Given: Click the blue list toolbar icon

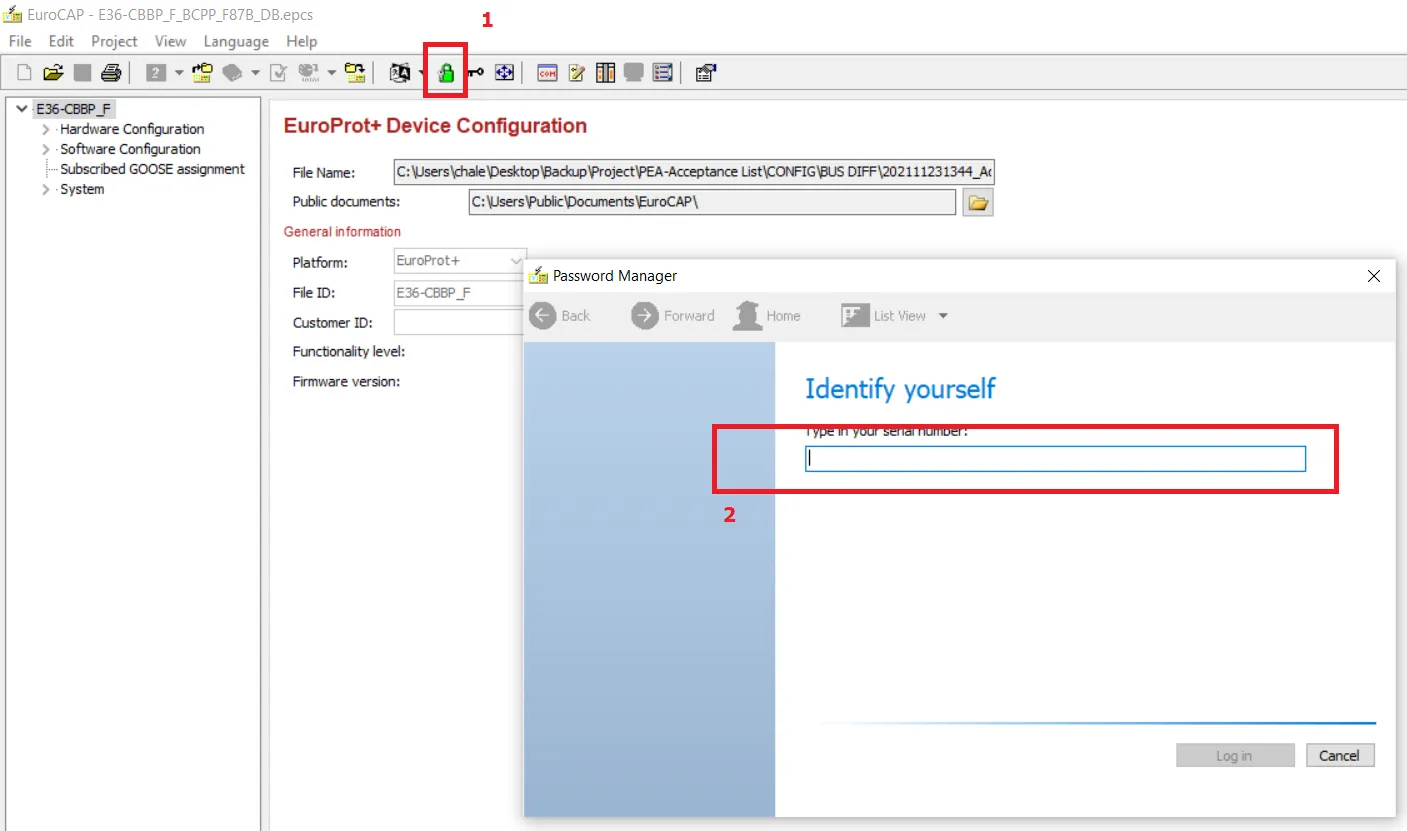Looking at the screenshot, I should click(x=662, y=72).
